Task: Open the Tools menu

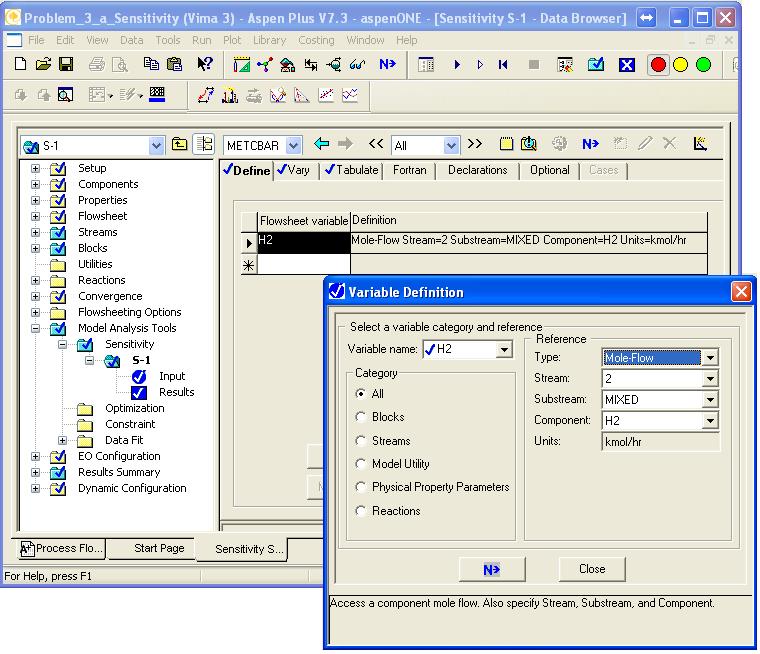Action: 167,40
